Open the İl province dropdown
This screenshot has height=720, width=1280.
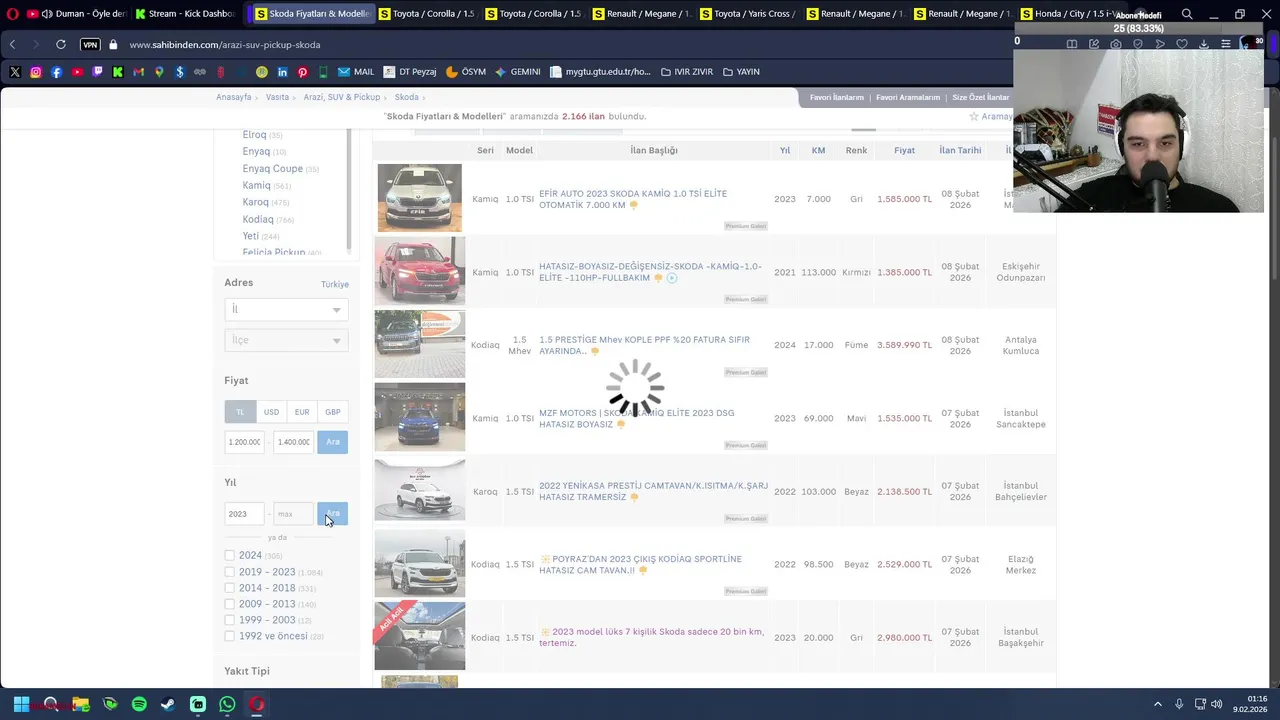pos(286,310)
